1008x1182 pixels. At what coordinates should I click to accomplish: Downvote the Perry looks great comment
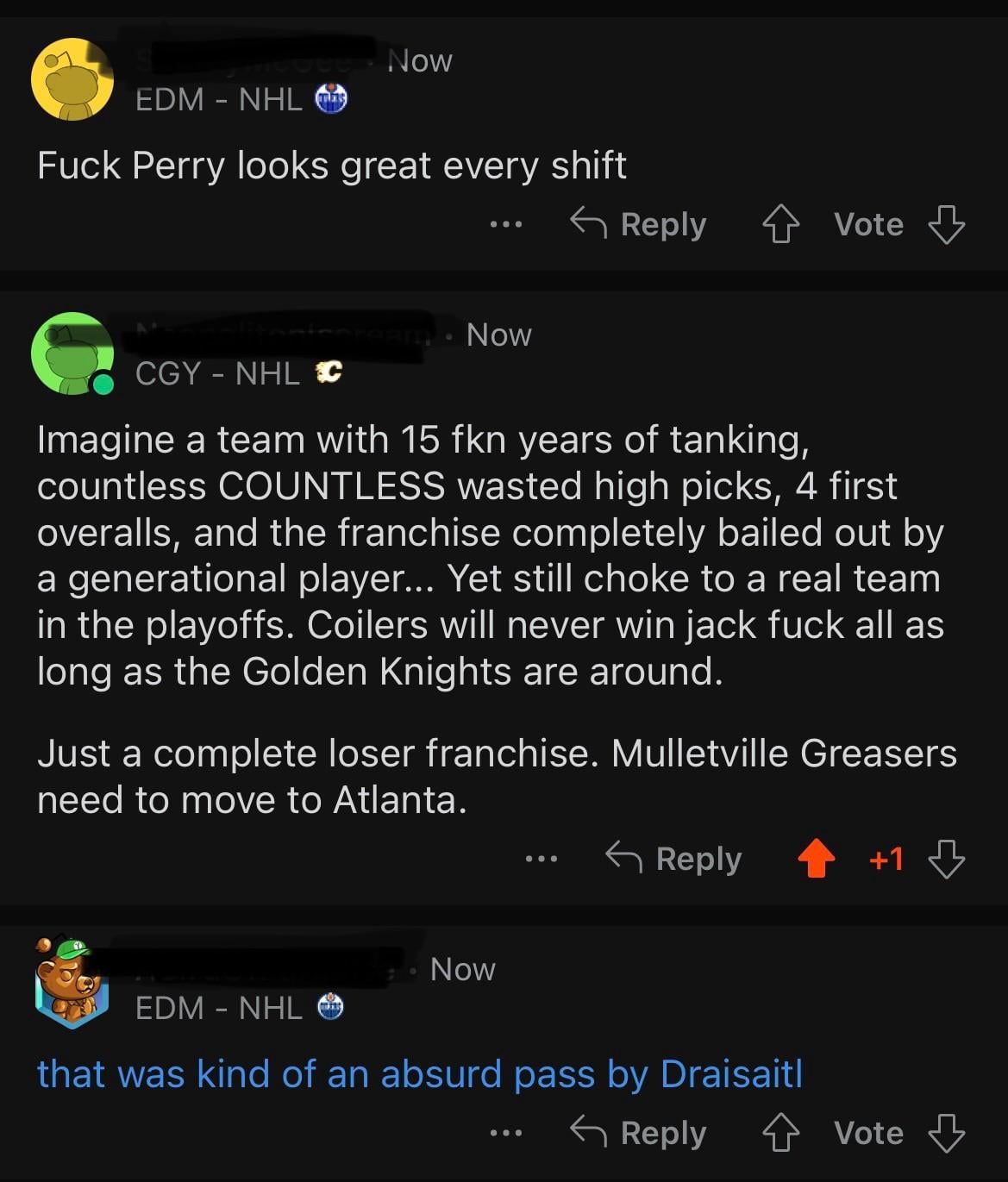pyautogui.click(x=946, y=225)
